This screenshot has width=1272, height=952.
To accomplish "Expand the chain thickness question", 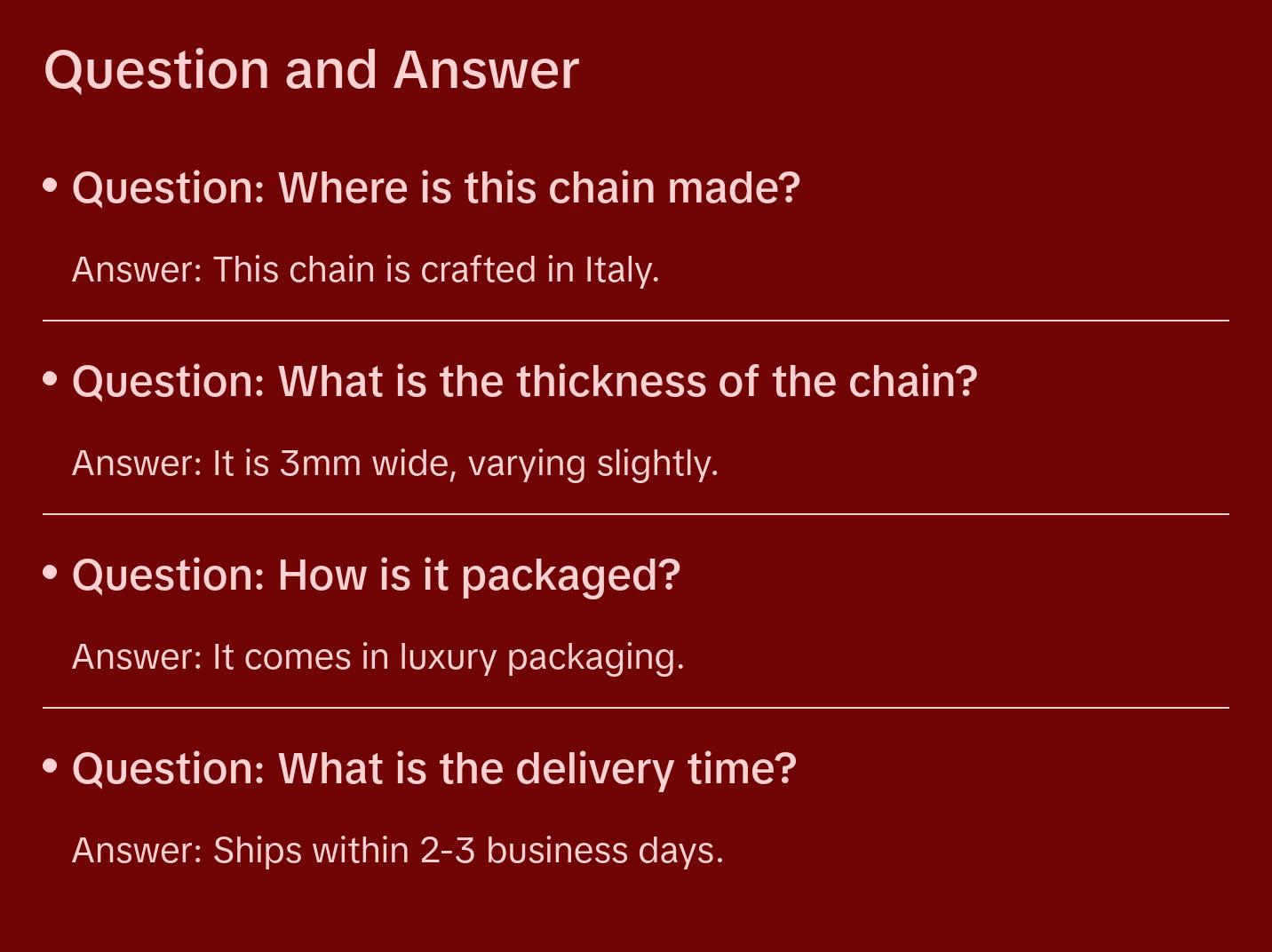I will pos(524,382).
